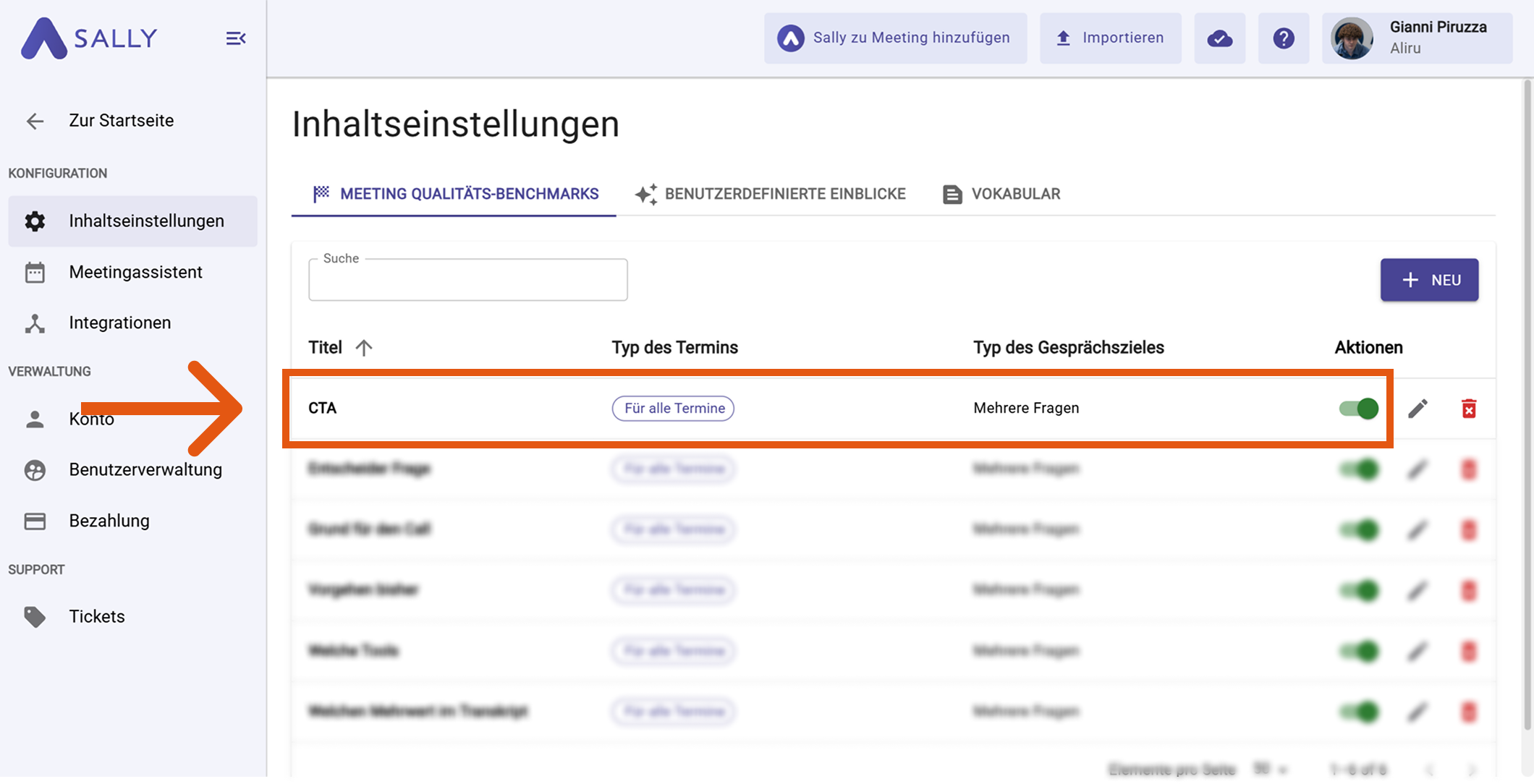This screenshot has height=784, width=1534.
Task: Open Meetingassistent from the sidebar
Action: pyautogui.click(x=135, y=272)
